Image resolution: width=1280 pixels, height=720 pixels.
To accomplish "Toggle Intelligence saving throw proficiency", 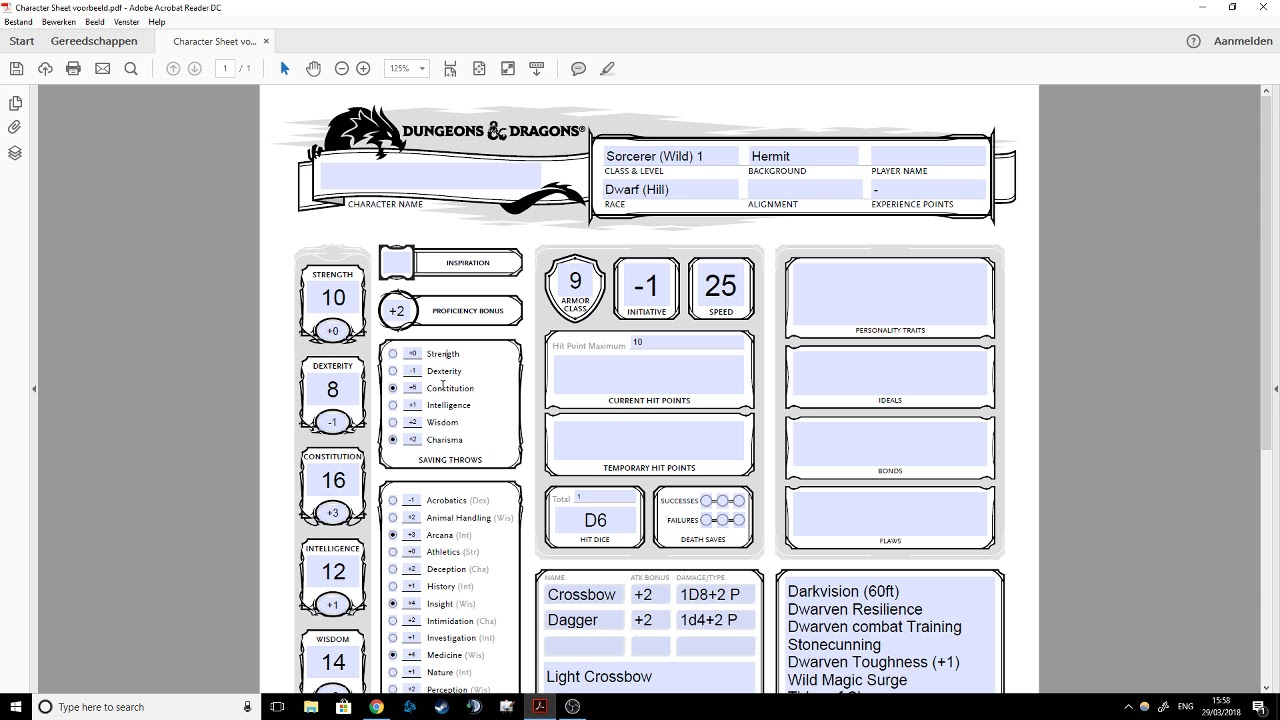I will tap(393, 405).
